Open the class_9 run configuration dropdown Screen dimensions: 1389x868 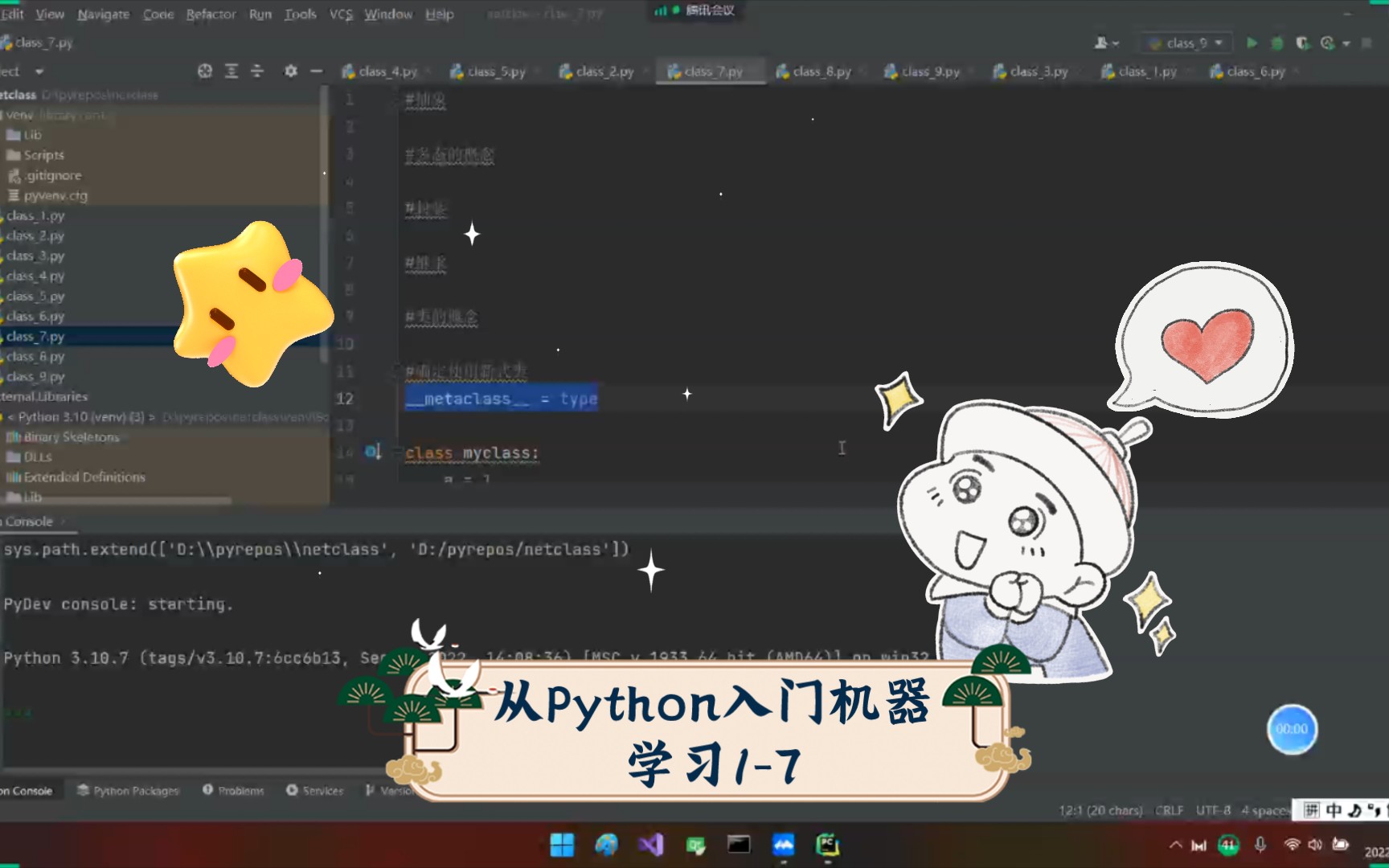1185,43
